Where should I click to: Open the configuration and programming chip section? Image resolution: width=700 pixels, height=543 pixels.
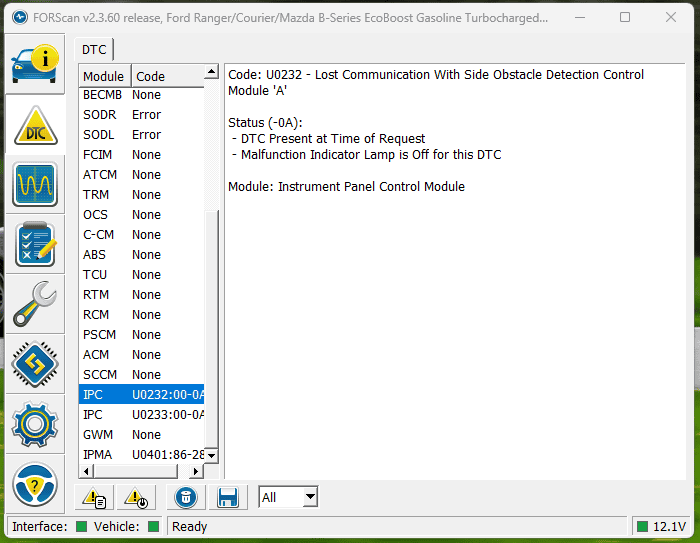point(35,364)
